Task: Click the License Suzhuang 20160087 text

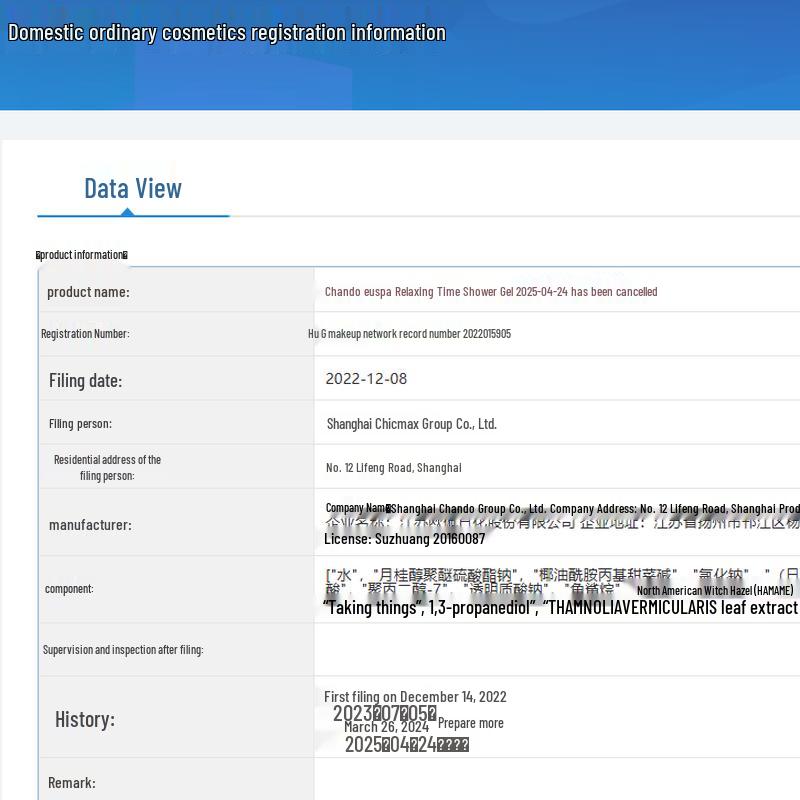Action: tap(405, 539)
